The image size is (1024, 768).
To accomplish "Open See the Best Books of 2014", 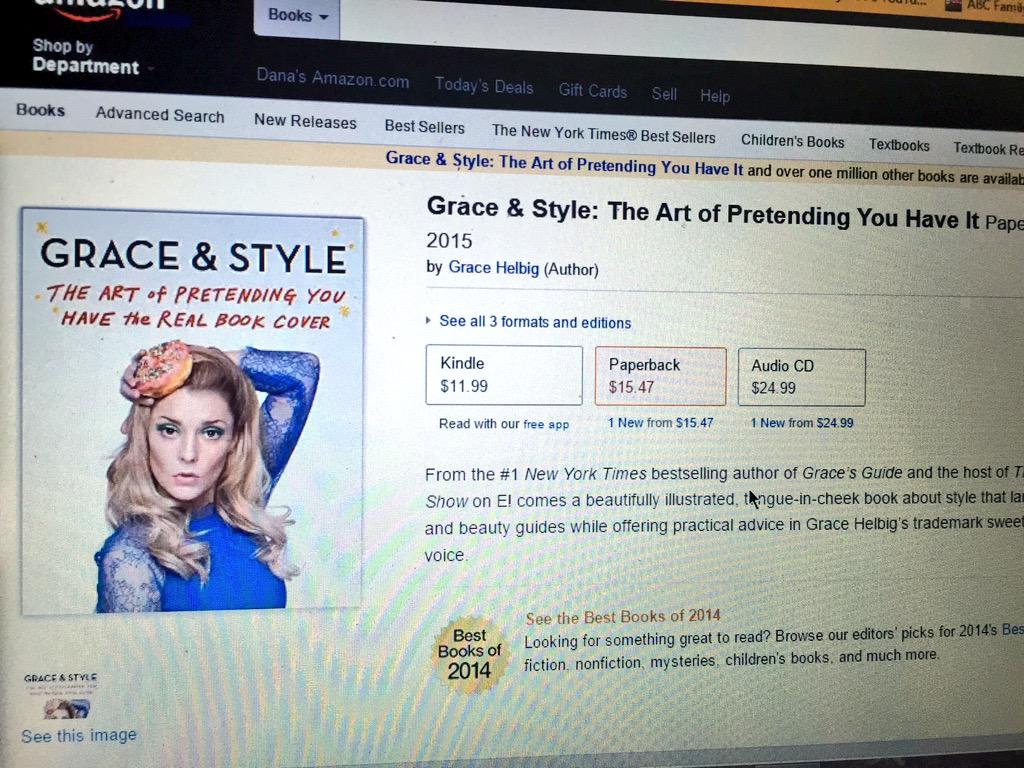I will (622, 617).
